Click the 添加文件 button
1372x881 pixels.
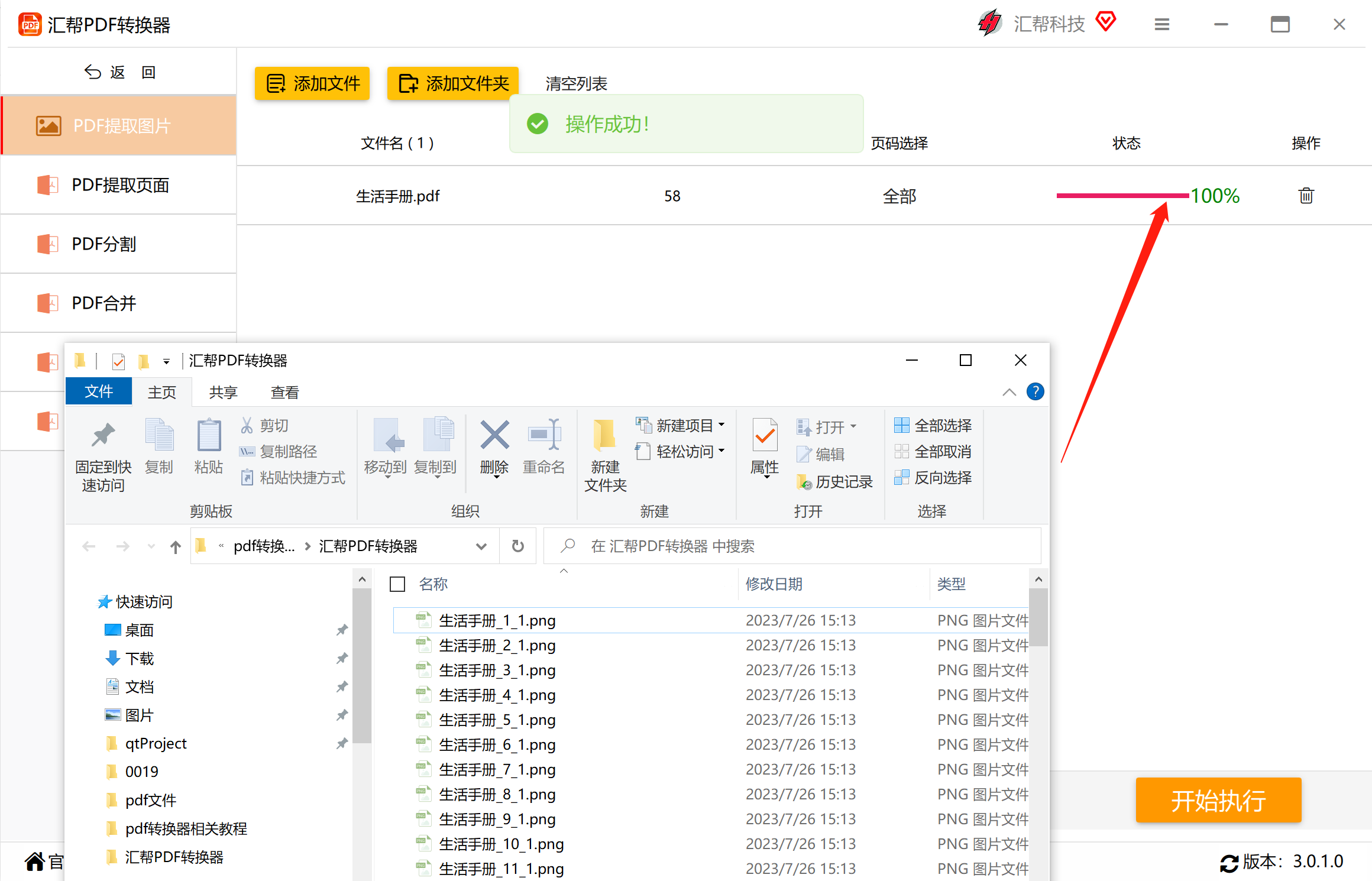312,83
